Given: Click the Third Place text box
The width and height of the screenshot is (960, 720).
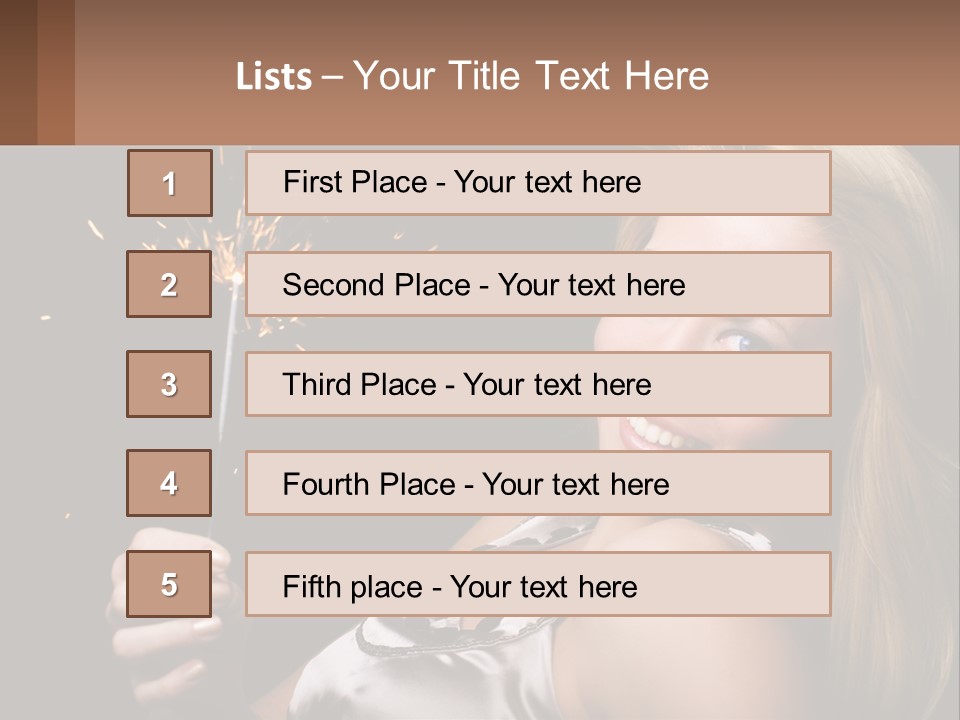Looking at the screenshot, I should click(x=538, y=384).
